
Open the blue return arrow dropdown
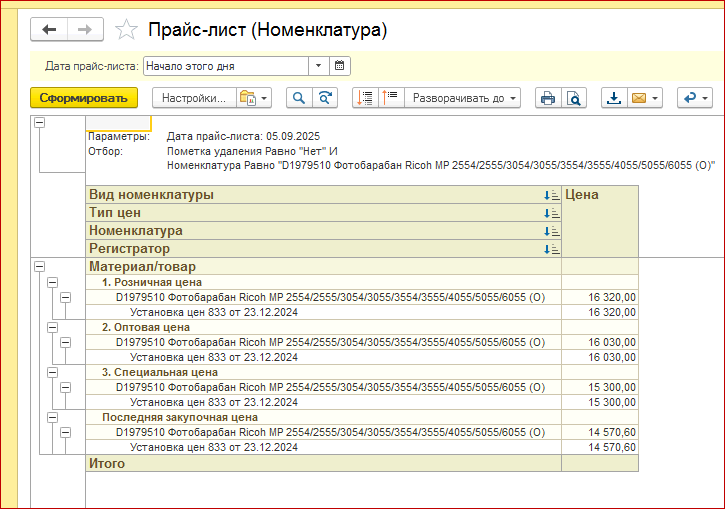click(695, 98)
